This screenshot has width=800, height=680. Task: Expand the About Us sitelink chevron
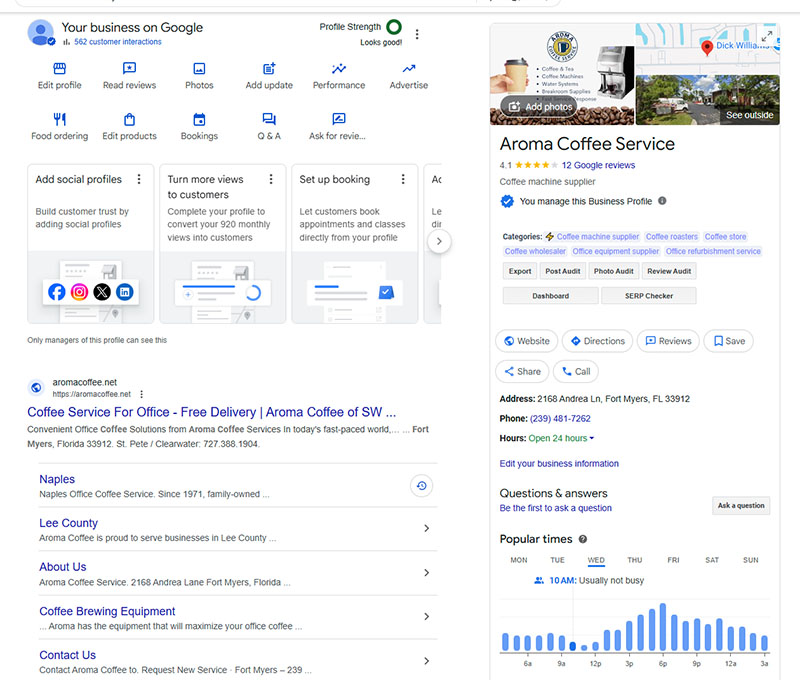pos(427,573)
